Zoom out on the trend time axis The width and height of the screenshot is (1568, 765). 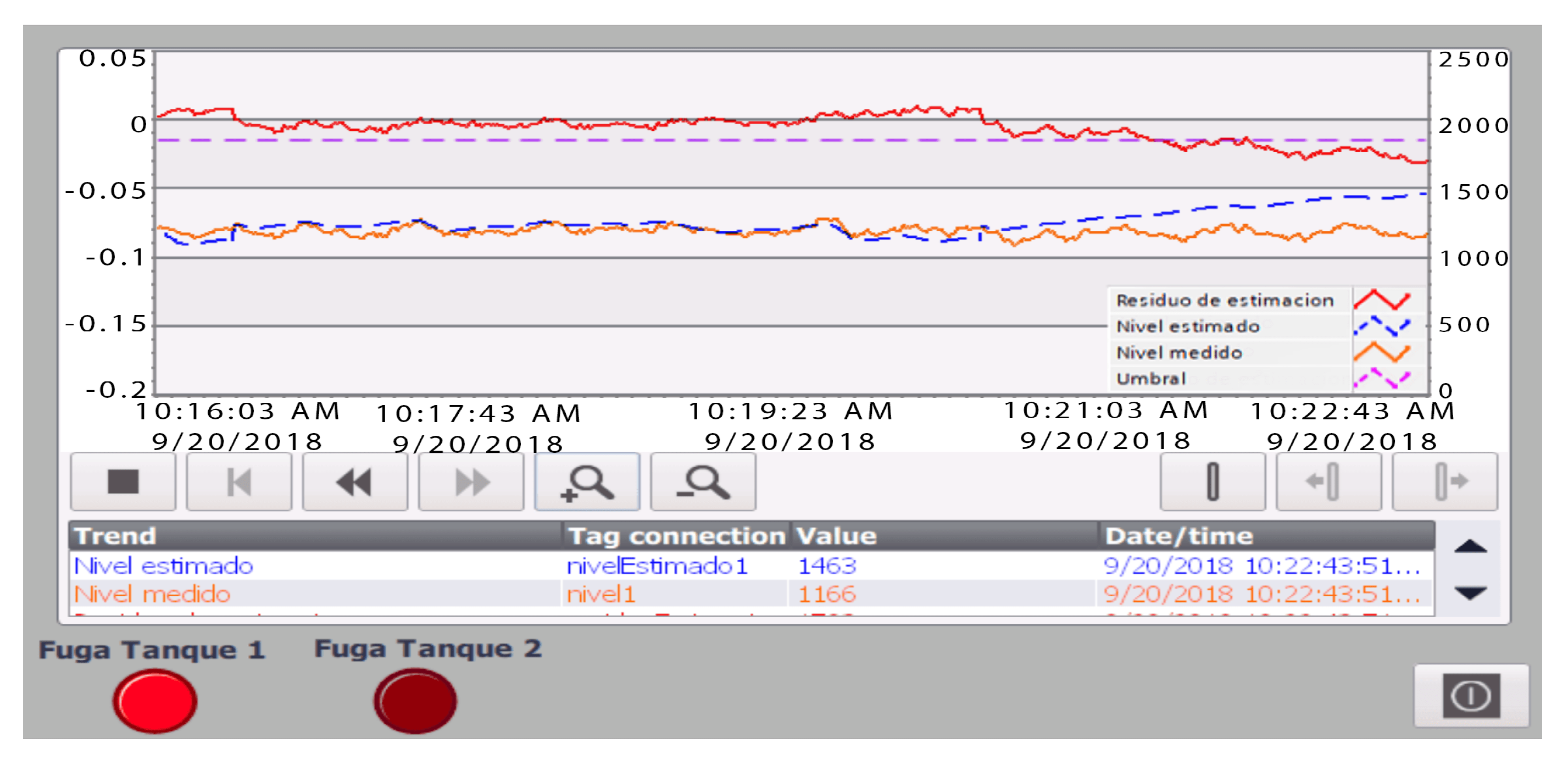point(703,482)
